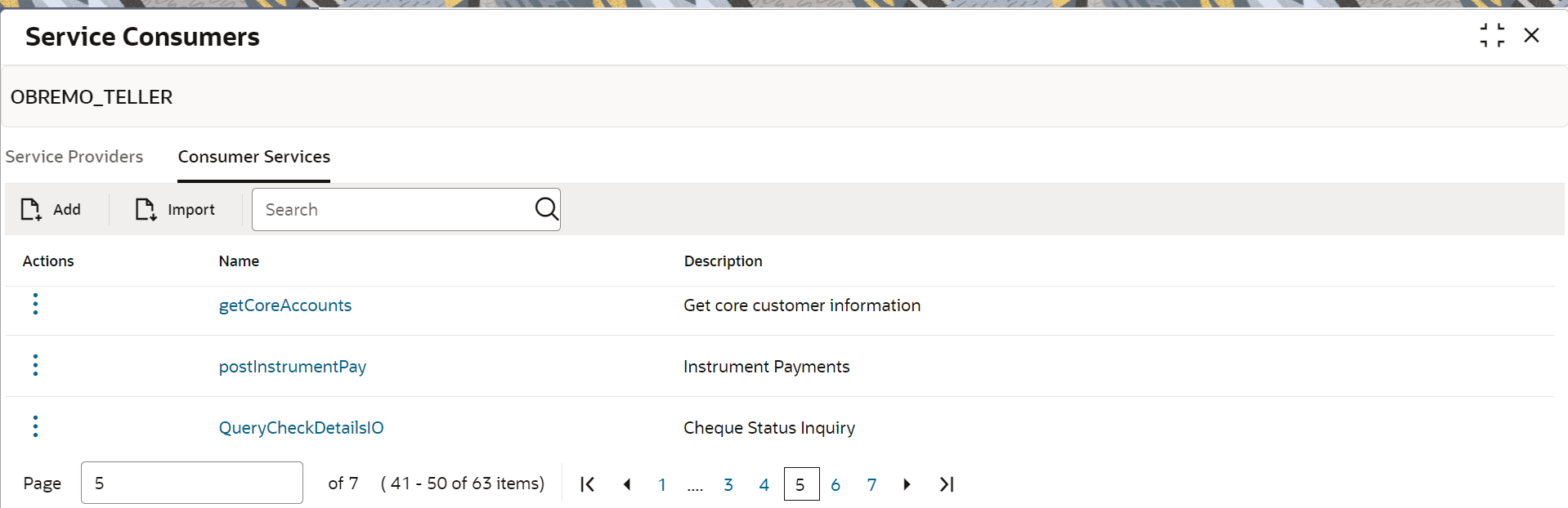Open the QueryCheckDetailsIO service link
Viewport: 1568px width, 508px height.
pos(301,428)
